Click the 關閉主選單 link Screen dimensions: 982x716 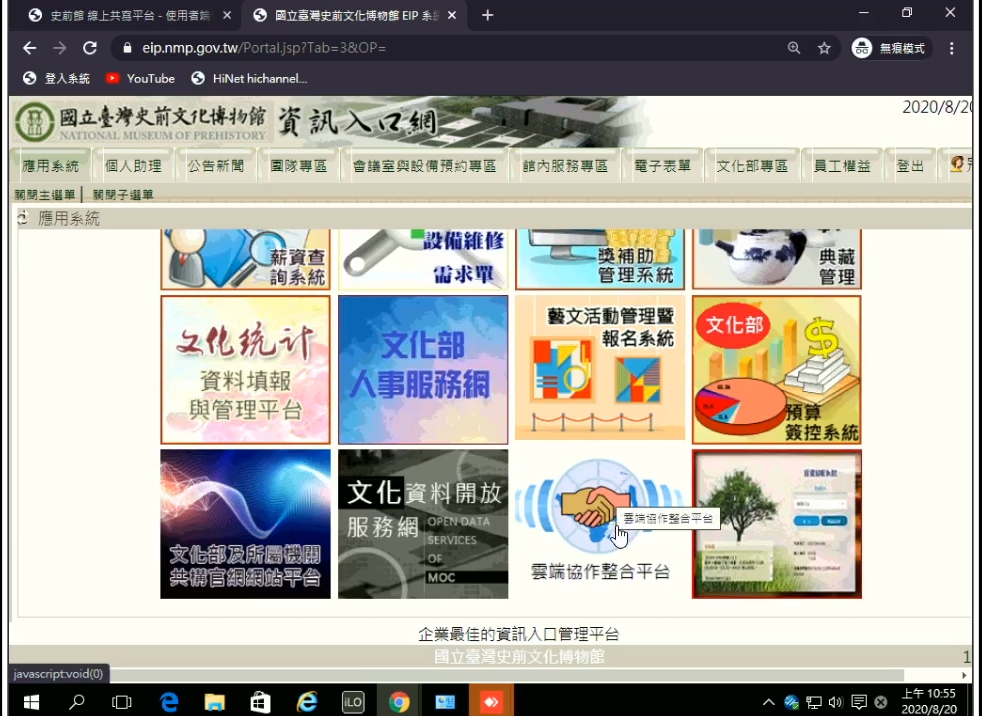click(x=44, y=195)
